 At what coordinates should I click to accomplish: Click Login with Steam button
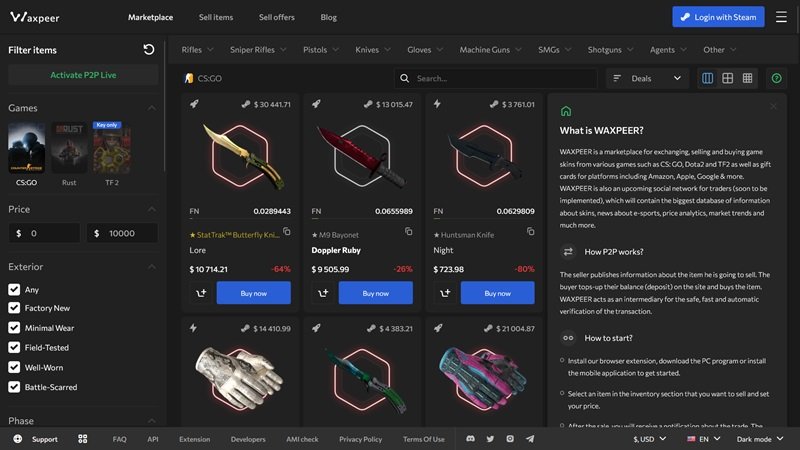(x=718, y=17)
